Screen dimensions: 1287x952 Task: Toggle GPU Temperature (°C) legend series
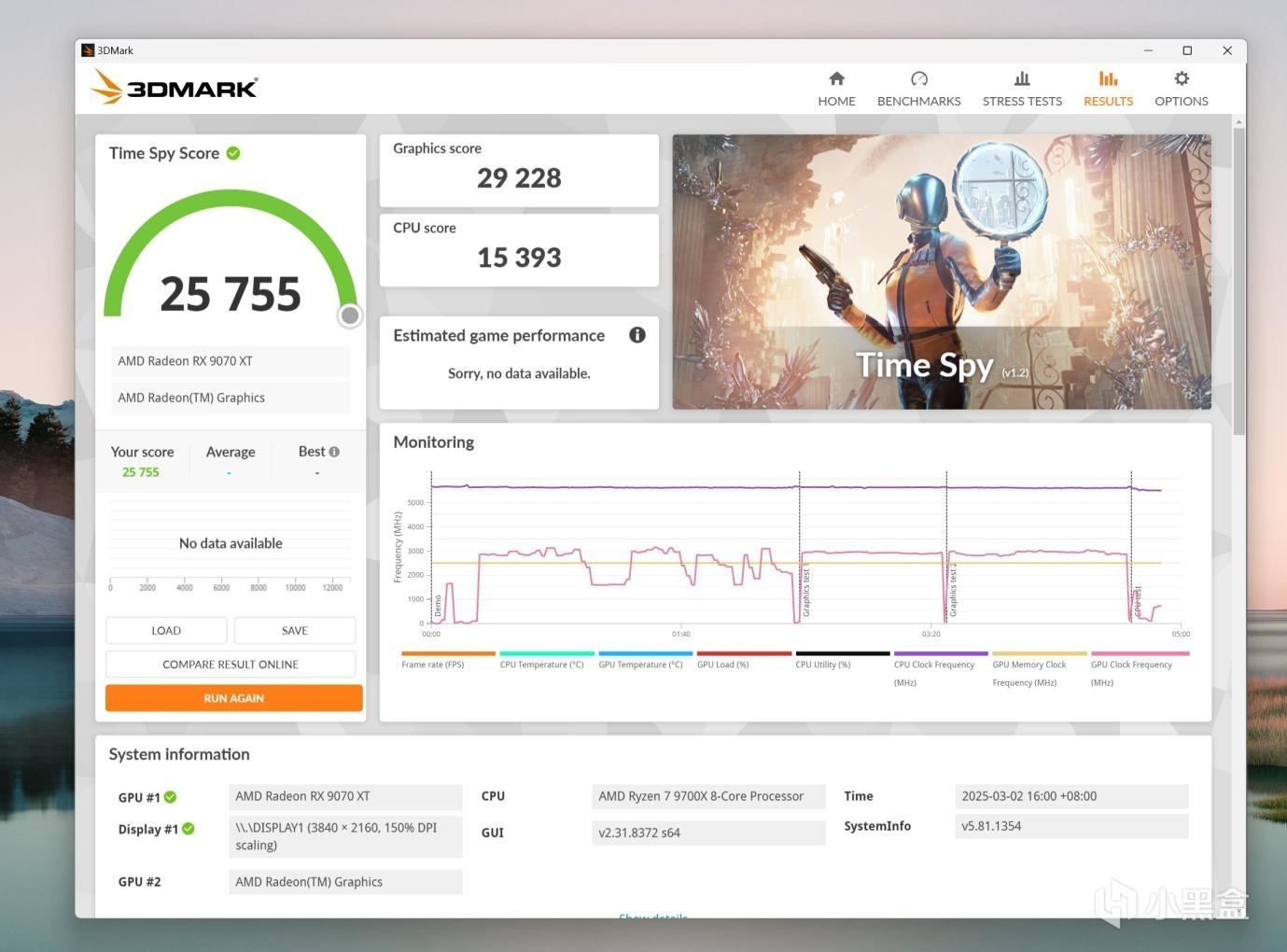coord(645,660)
